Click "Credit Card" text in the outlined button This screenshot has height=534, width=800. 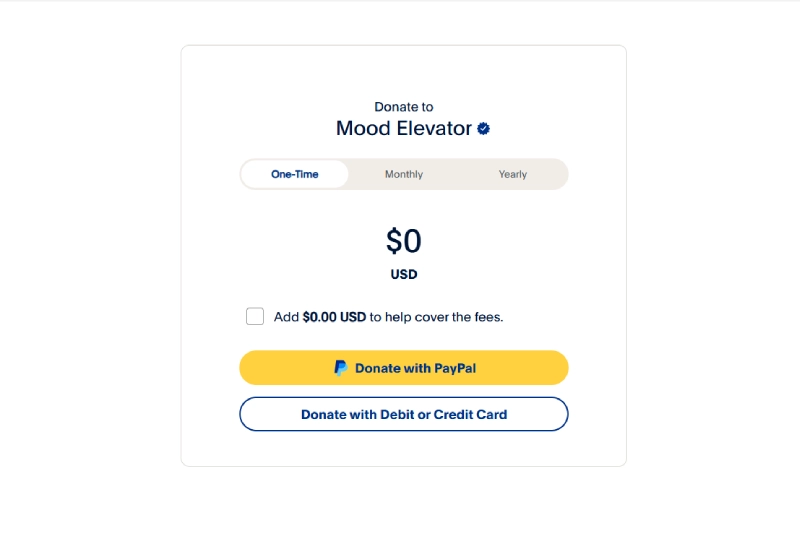click(470, 414)
